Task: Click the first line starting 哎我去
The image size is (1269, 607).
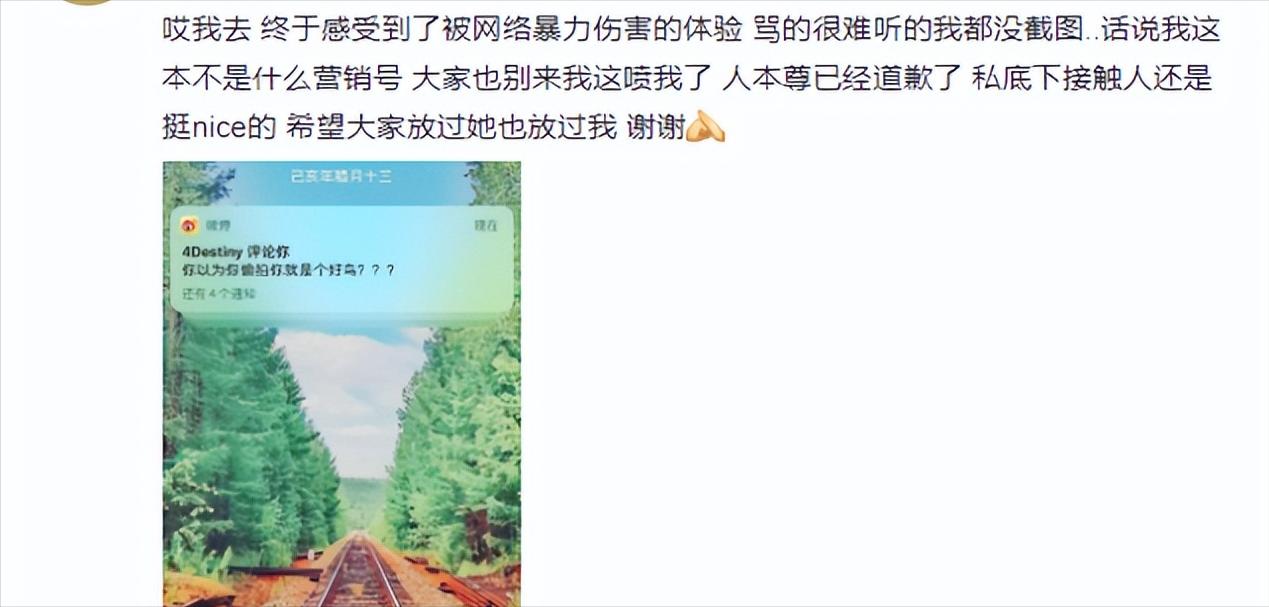Action: point(691,30)
